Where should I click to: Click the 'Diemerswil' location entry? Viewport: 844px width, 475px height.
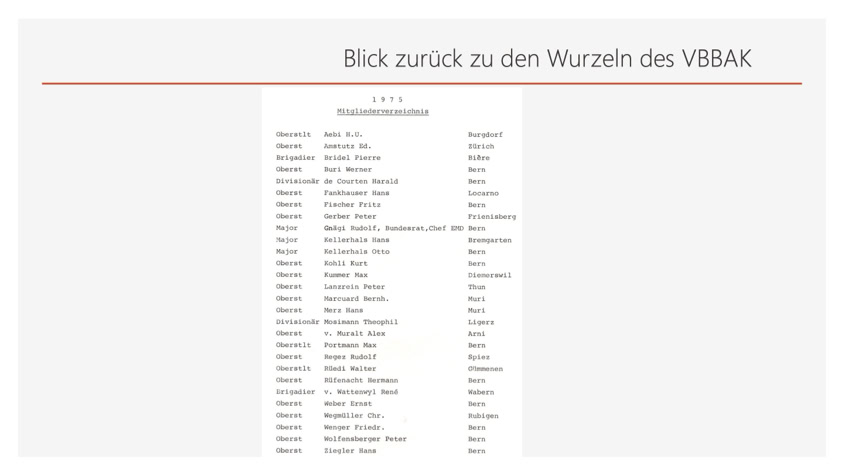(489, 275)
